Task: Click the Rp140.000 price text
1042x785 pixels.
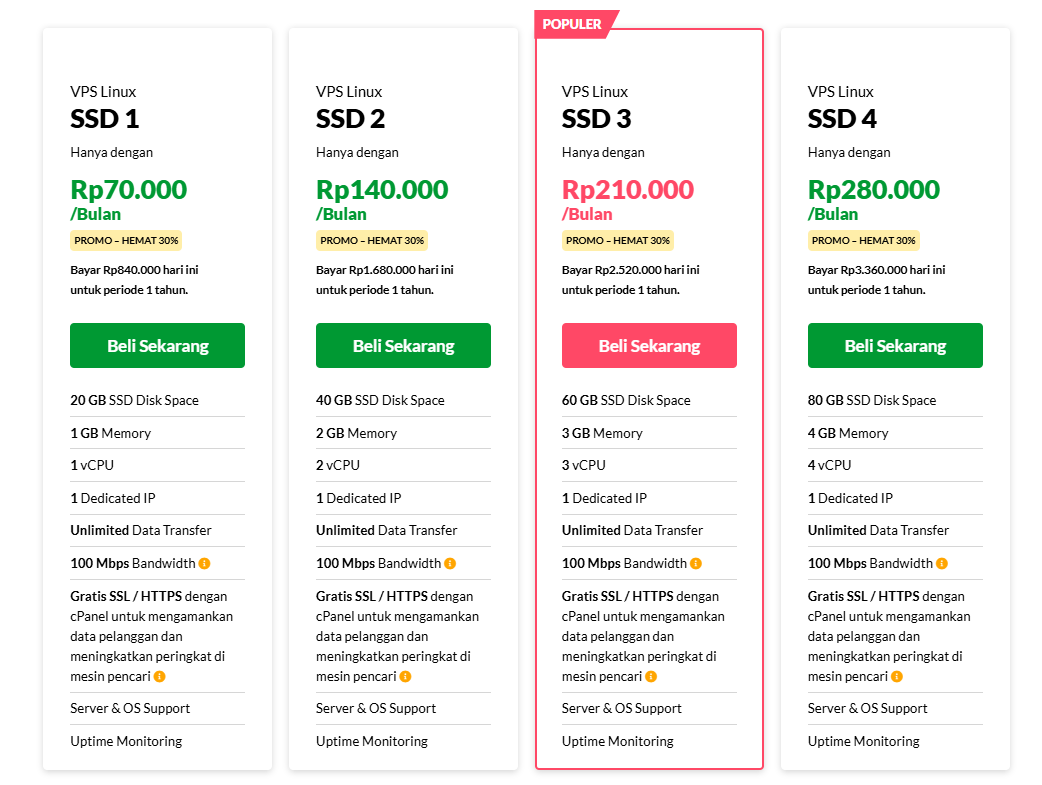Action: (x=382, y=190)
